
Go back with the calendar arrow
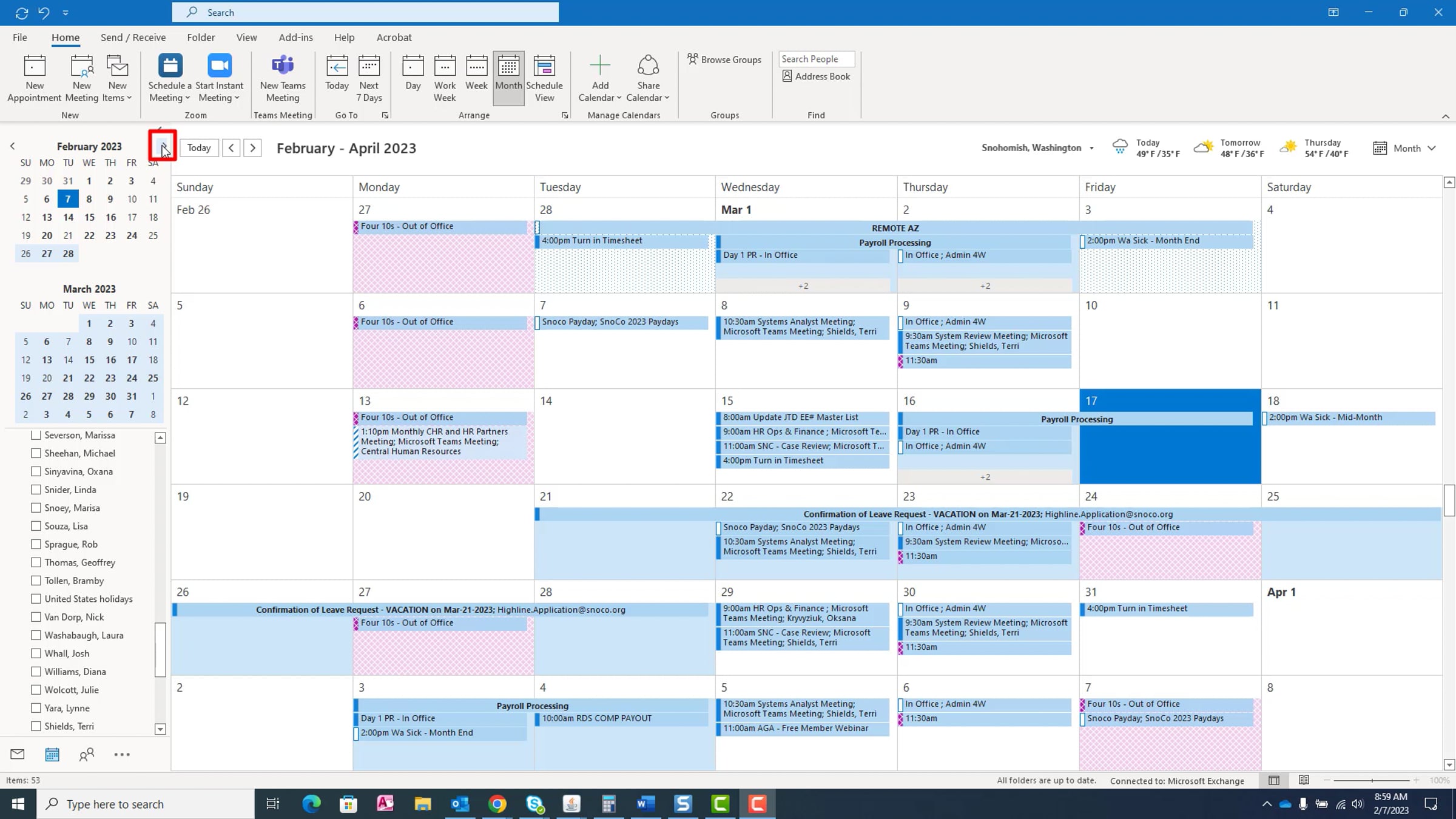pos(231,147)
